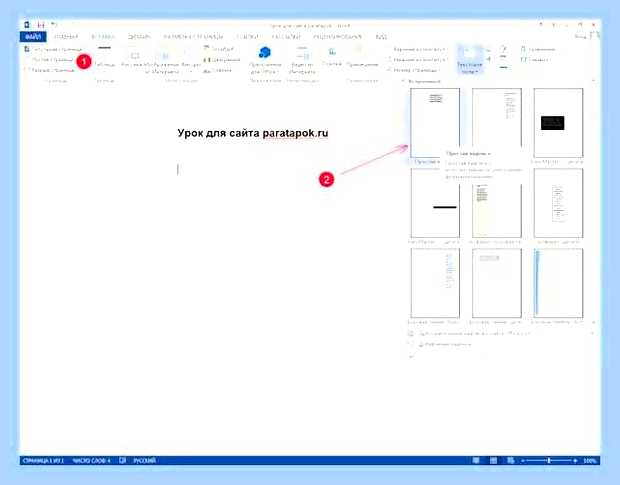Open the ДИЗАЙН ribbon tab
The height and width of the screenshot is (485, 620).
pos(139,37)
